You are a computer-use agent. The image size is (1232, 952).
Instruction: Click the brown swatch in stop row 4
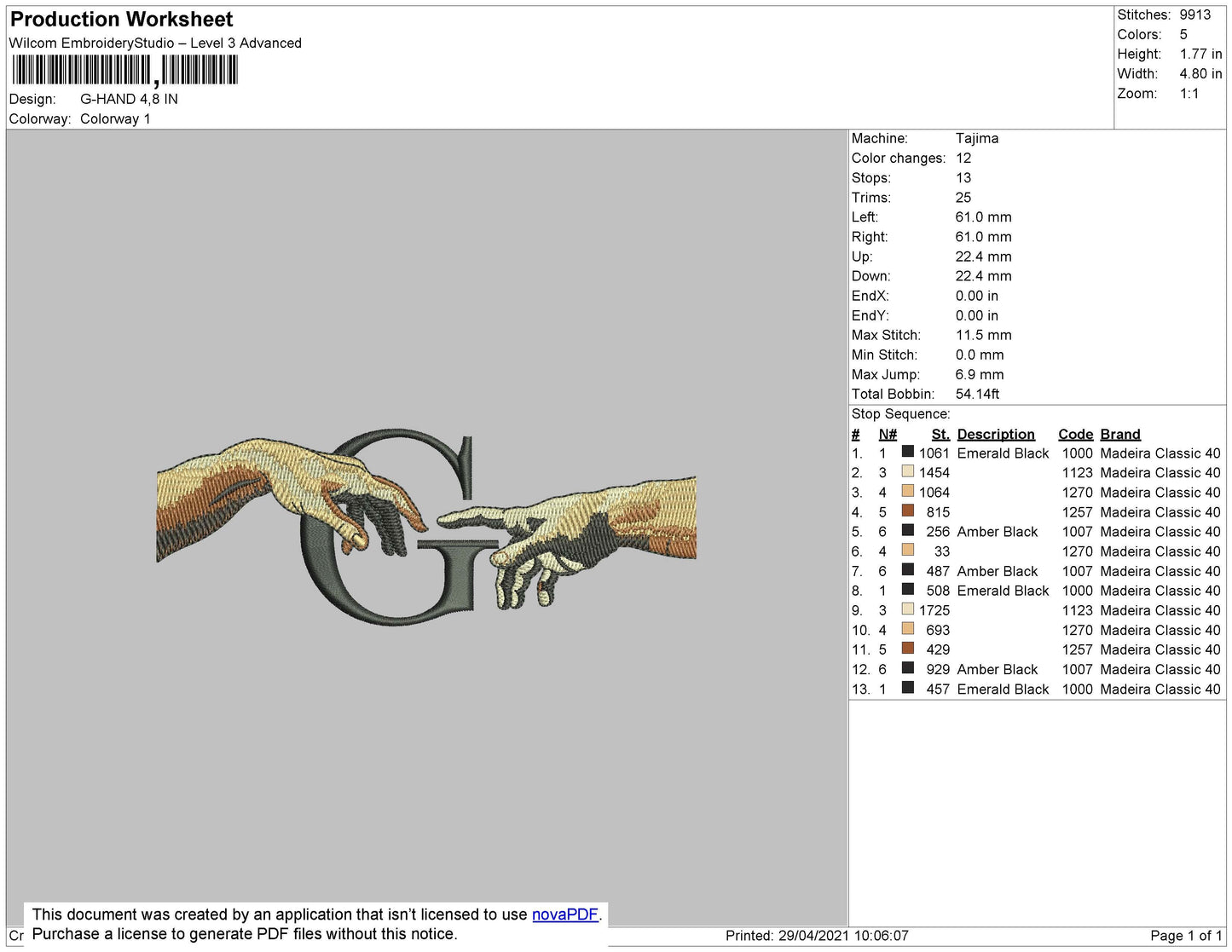point(908,511)
